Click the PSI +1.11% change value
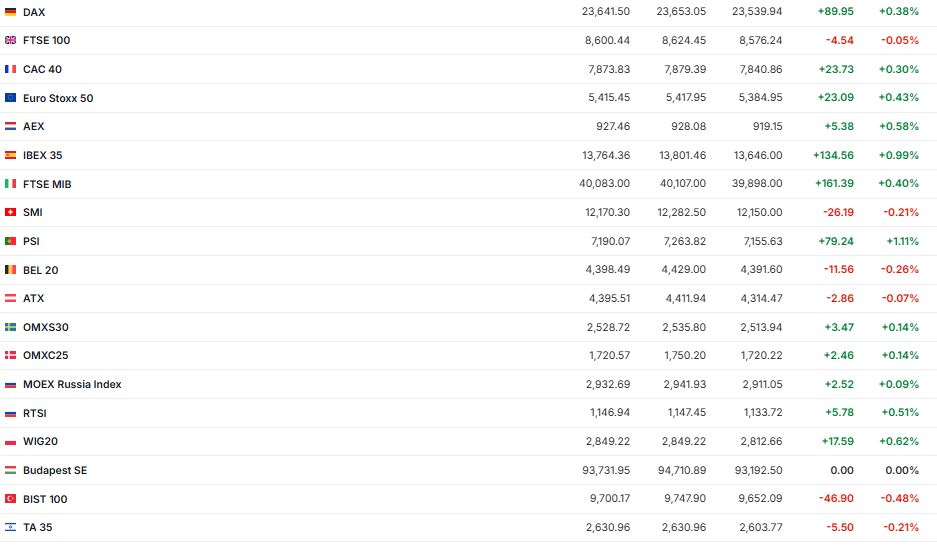Viewport: 937px width, 547px height. click(902, 241)
